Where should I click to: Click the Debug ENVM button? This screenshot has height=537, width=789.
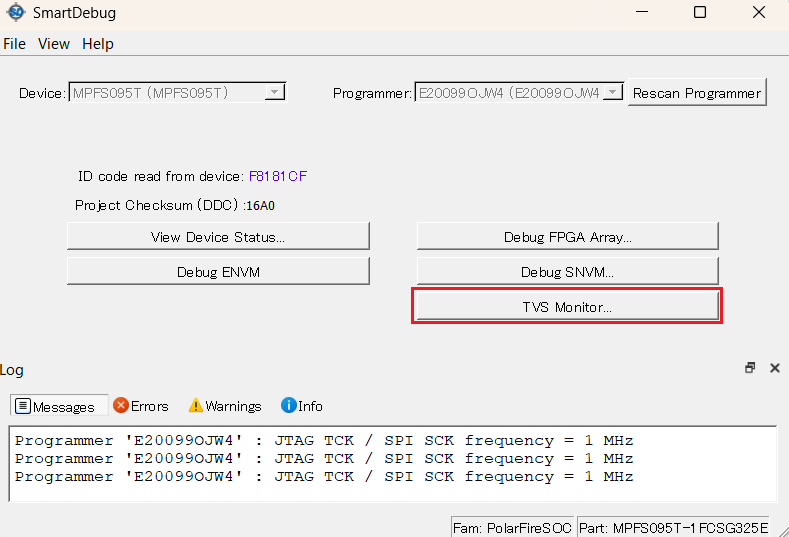pyautogui.click(x=218, y=272)
